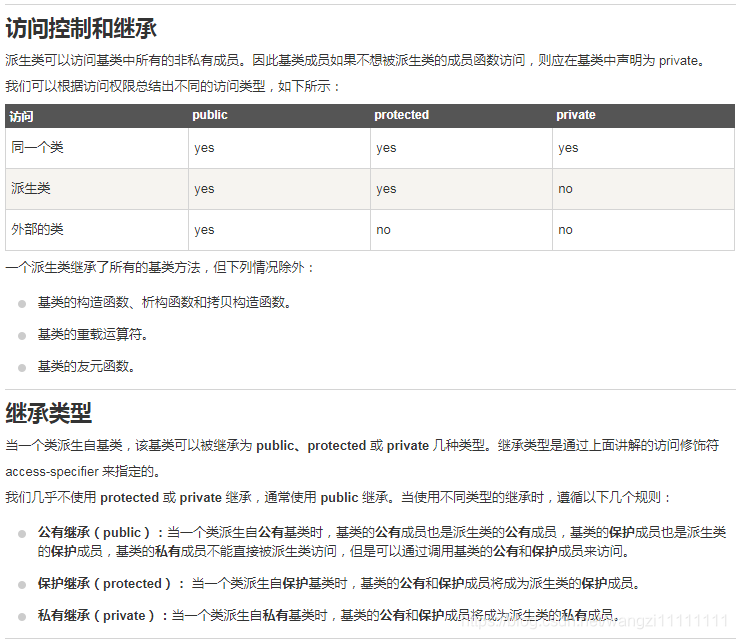
Task: Click the line starting access-specifier 来指定的
Action: tap(83, 471)
